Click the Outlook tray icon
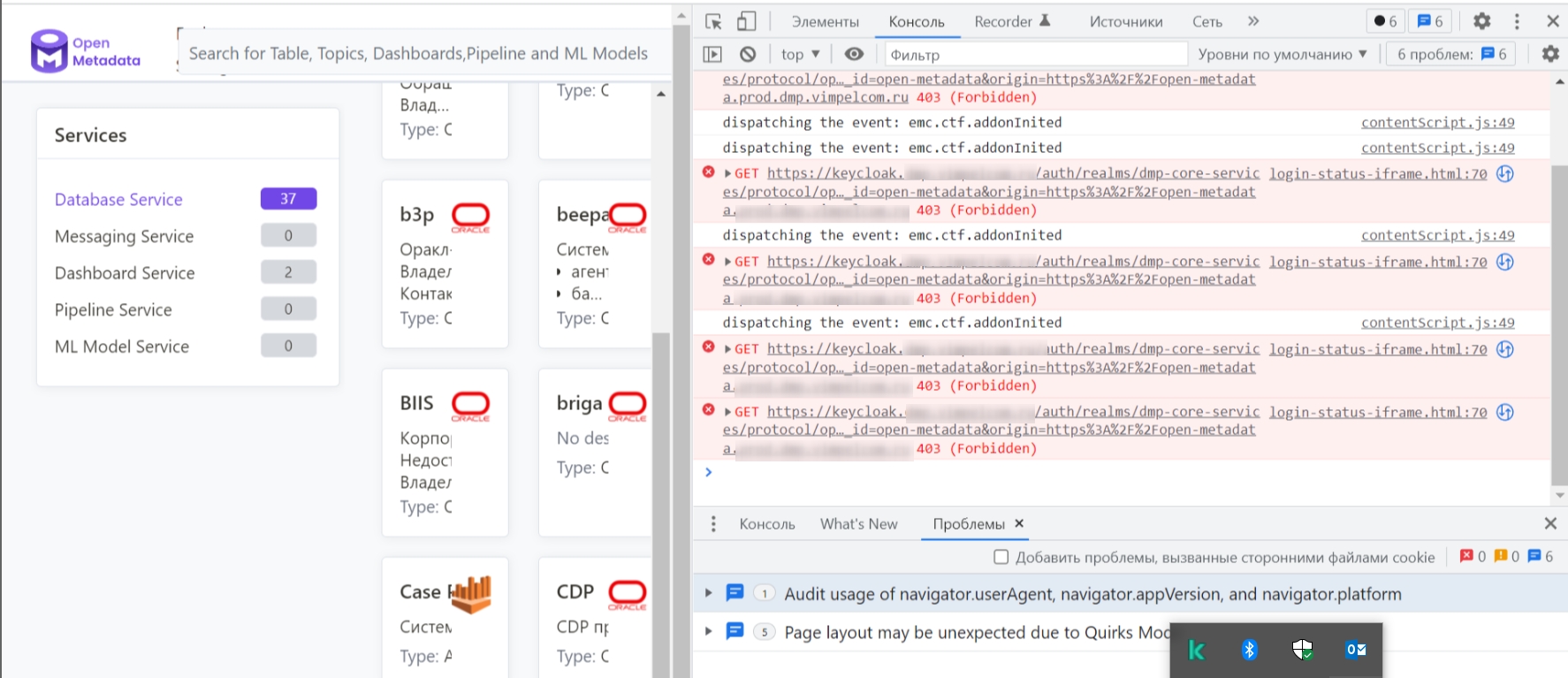Image resolution: width=1568 pixels, height=678 pixels. pos(1356,651)
